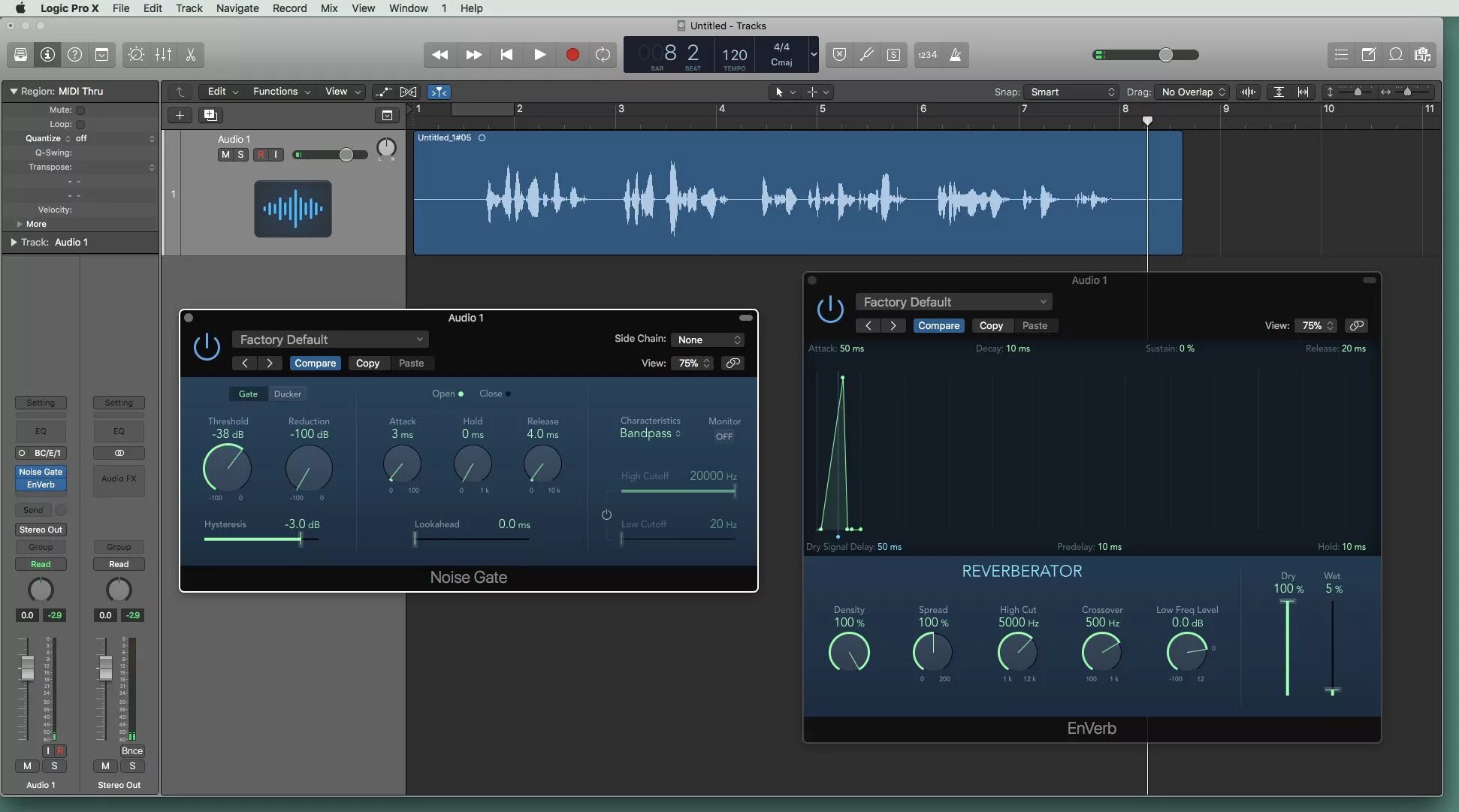Open the Side Chain None dropdown

pyautogui.click(x=708, y=340)
